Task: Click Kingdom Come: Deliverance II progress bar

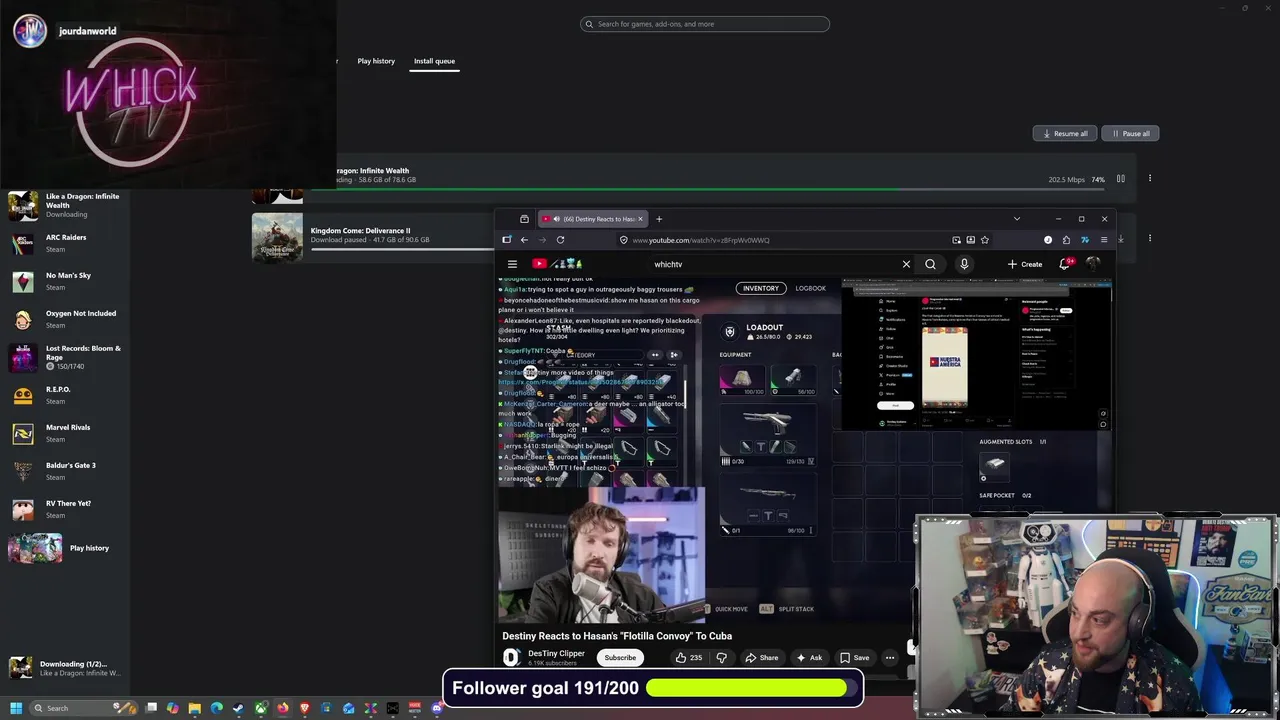Action: [x=404, y=248]
